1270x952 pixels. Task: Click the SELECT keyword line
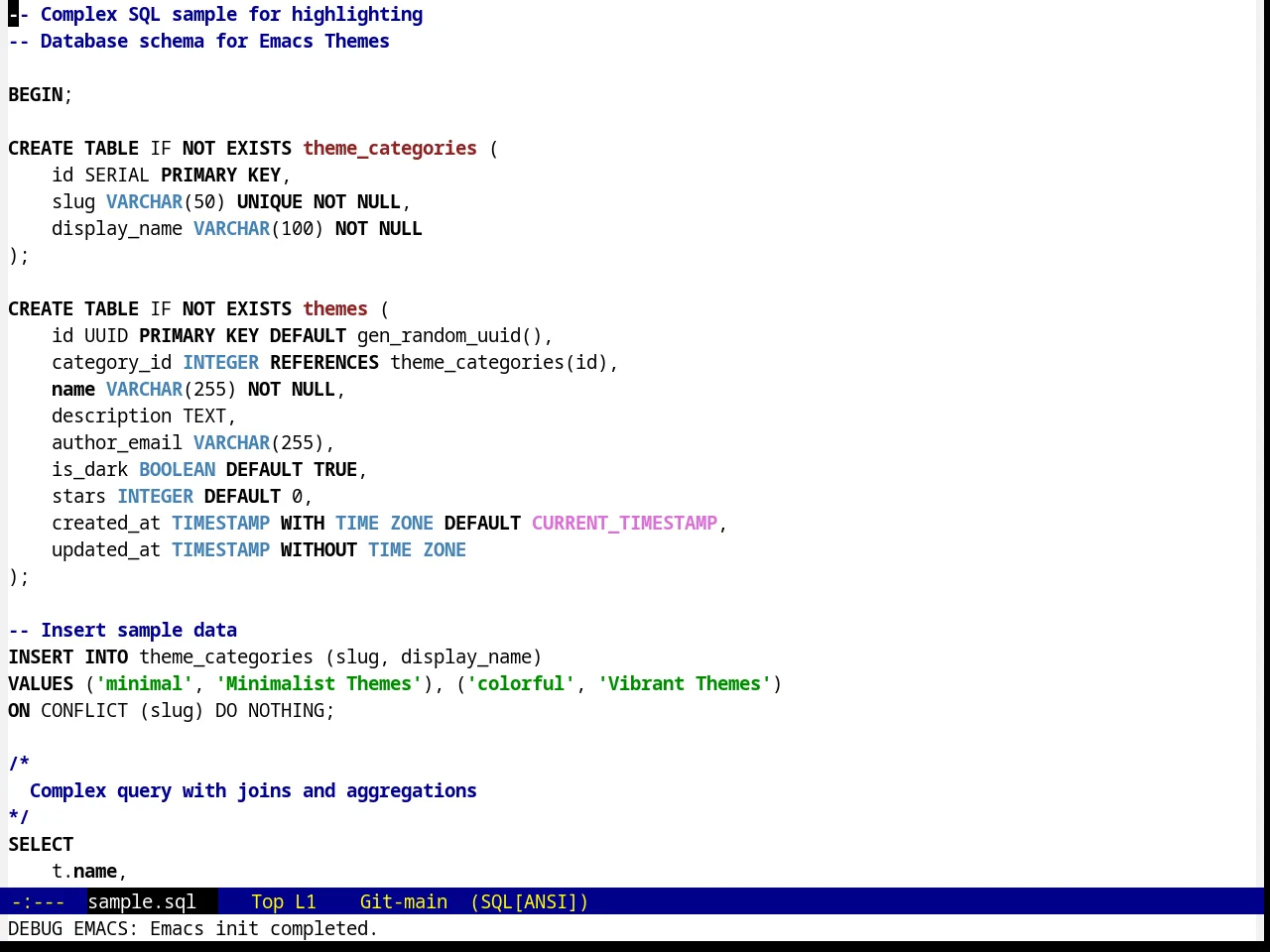tap(41, 844)
